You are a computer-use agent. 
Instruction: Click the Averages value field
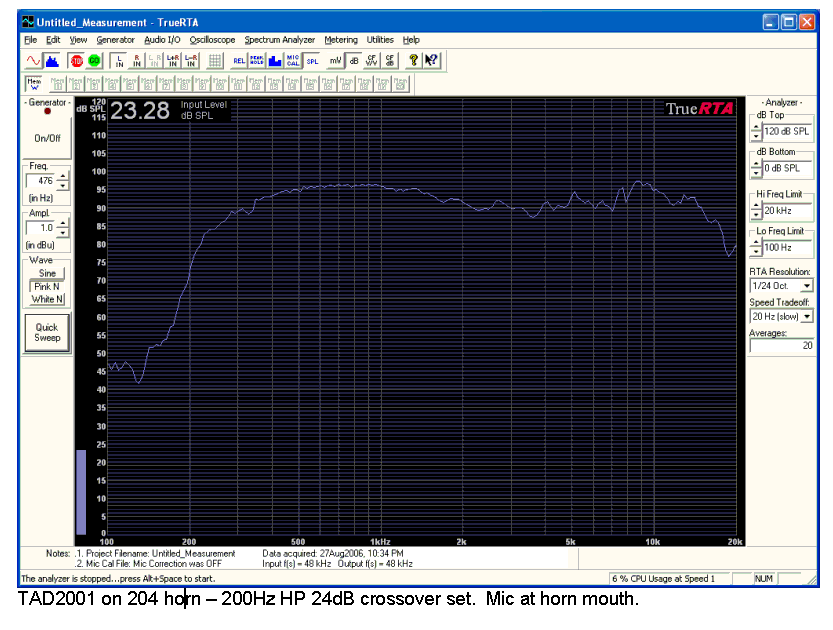pos(781,346)
